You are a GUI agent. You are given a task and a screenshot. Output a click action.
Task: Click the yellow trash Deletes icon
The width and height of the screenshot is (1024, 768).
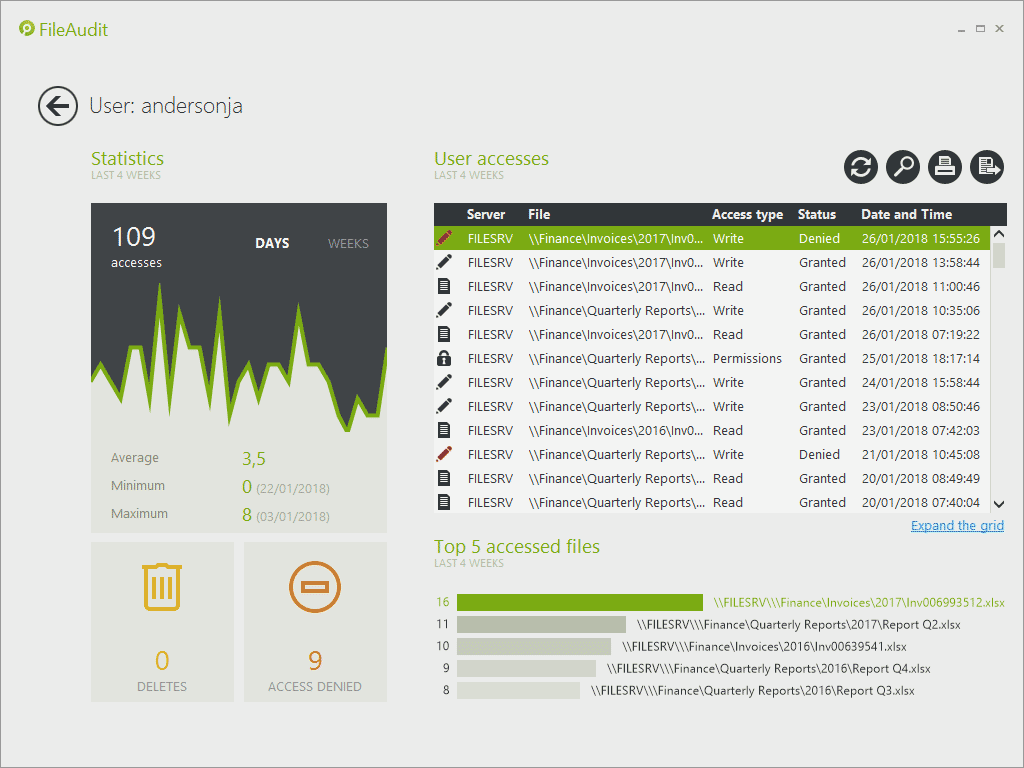click(162, 587)
